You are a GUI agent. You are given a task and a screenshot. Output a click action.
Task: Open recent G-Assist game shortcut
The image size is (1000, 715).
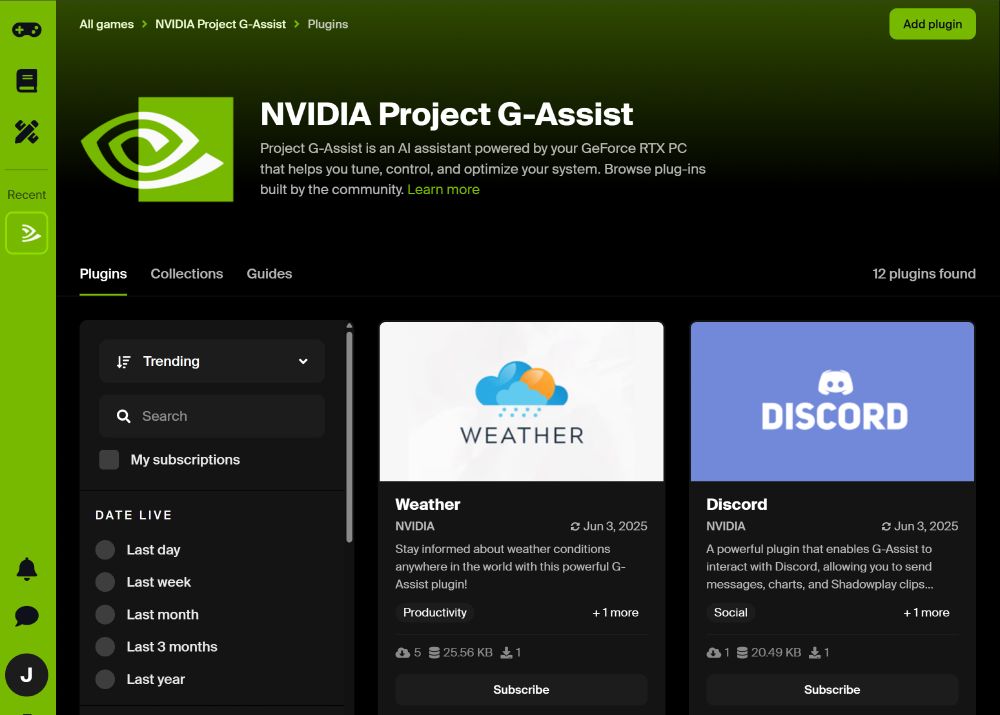click(x=27, y=233)
